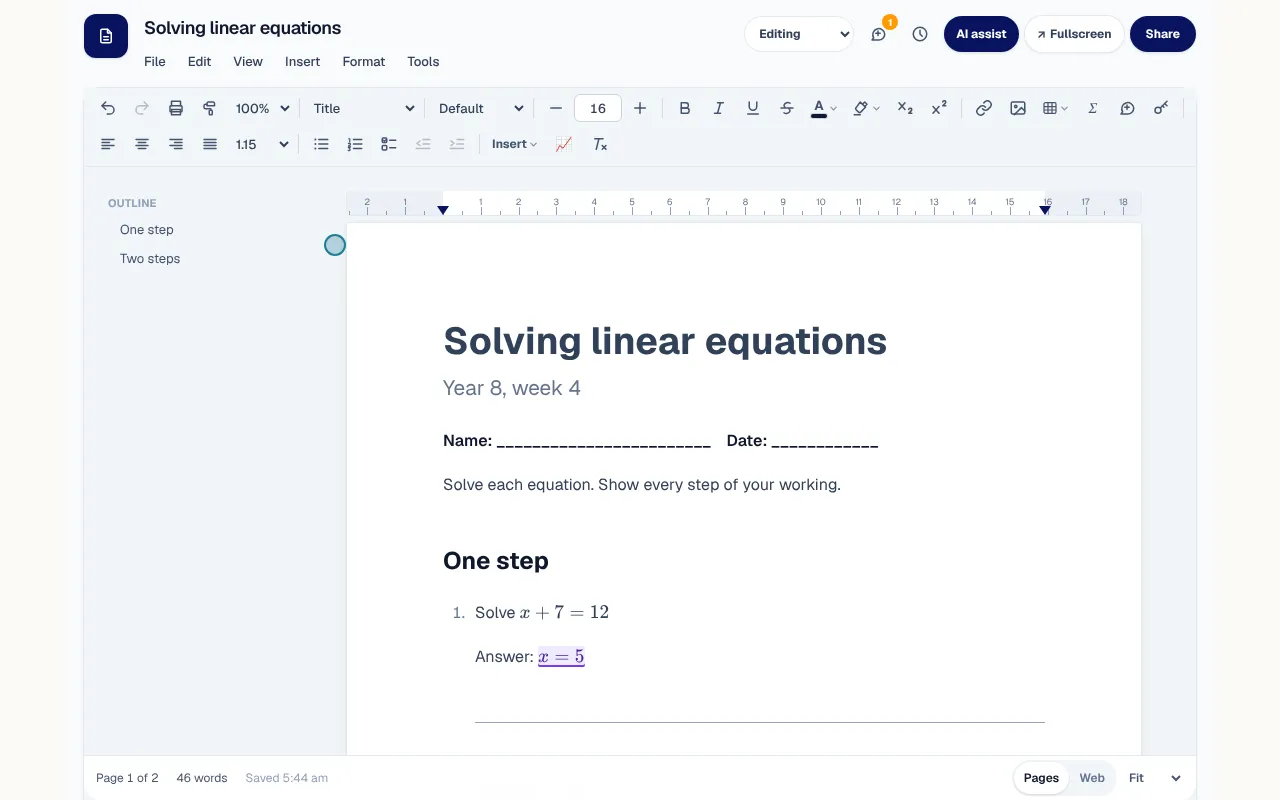Open comments panel with notification badge
This screenshot has height=800, width=1280.
tap(879, 34)
